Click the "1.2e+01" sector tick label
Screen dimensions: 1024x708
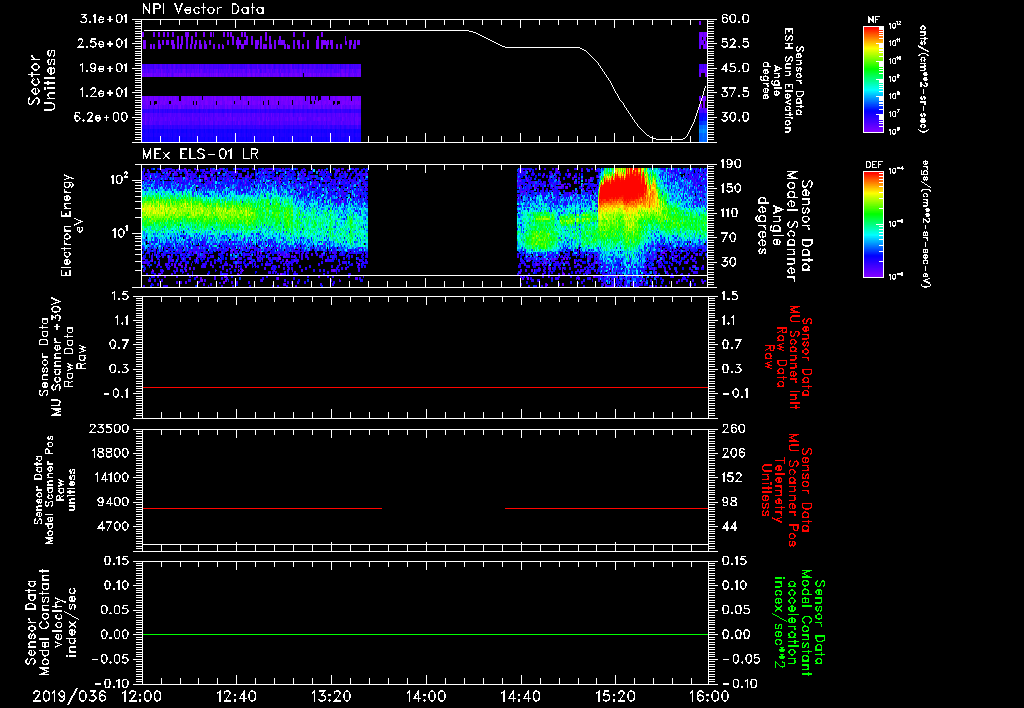pos(104,93)
